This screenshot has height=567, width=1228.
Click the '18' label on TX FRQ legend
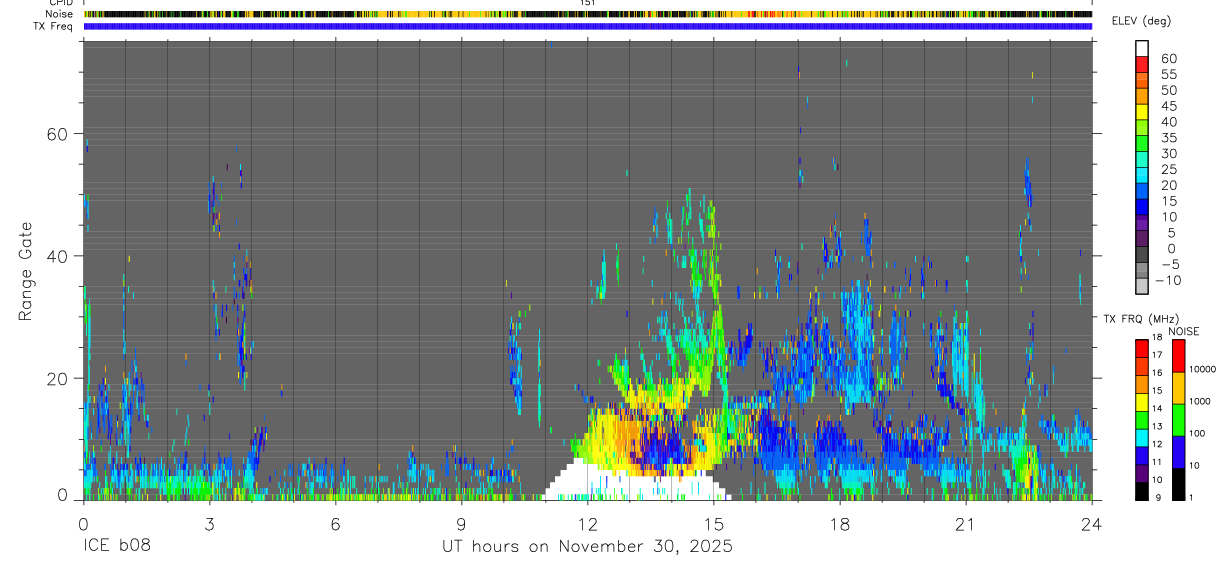point(1157,337)
